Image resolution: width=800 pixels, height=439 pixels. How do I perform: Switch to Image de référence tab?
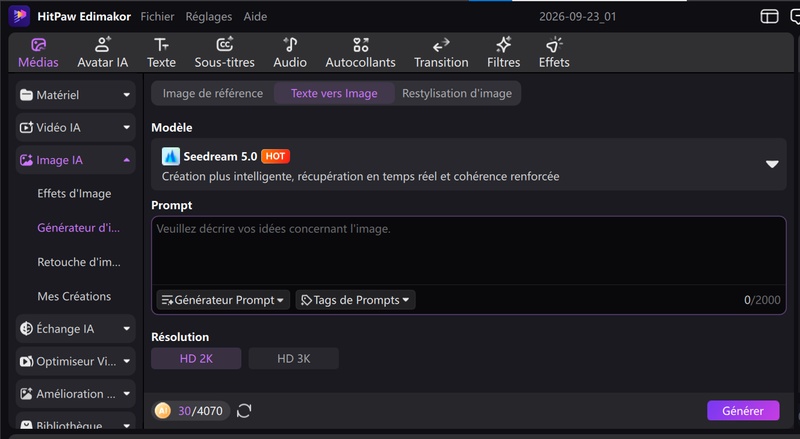[213, 93]
